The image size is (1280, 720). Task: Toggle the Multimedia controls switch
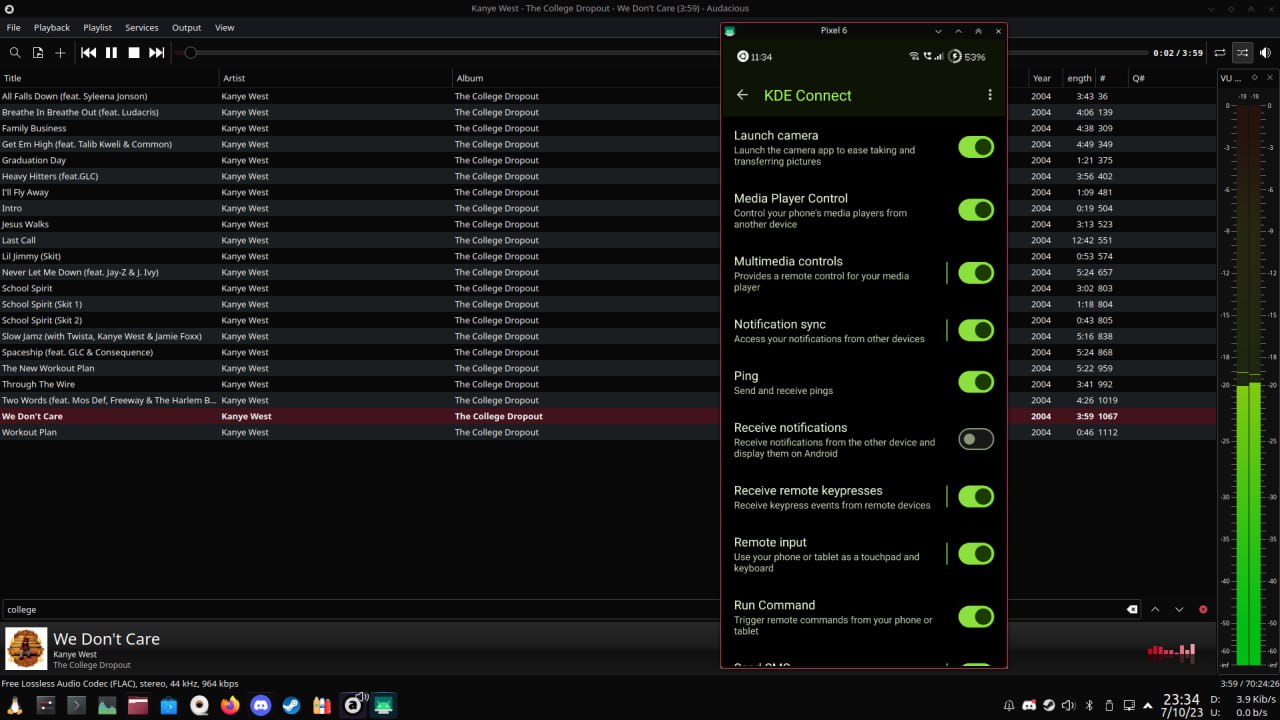coord(976,273)
